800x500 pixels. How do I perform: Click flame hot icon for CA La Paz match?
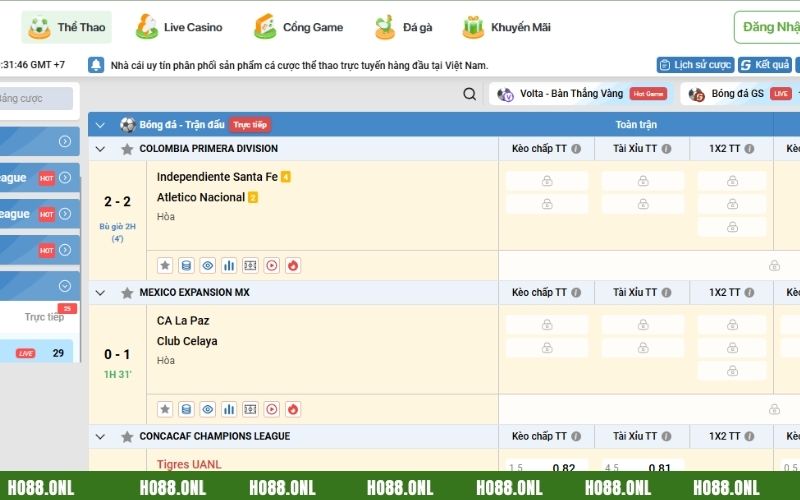coord(293,409)
